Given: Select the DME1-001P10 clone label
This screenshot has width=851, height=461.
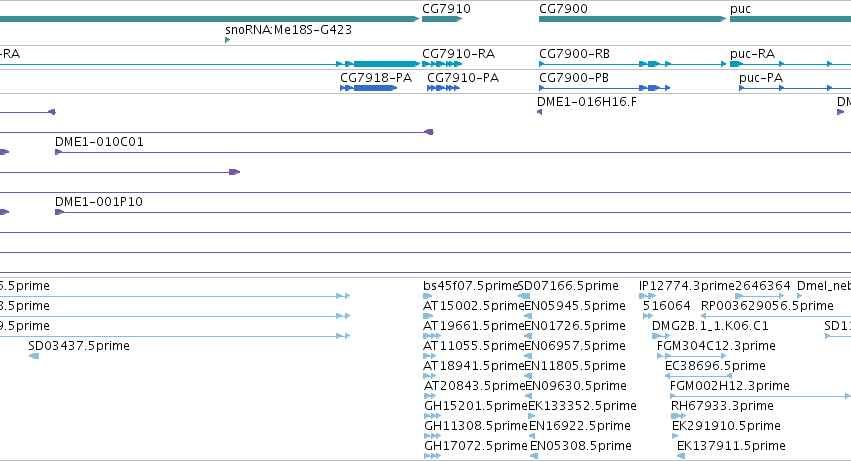Looking at the screenshot, I should click(x=99, y=201).
